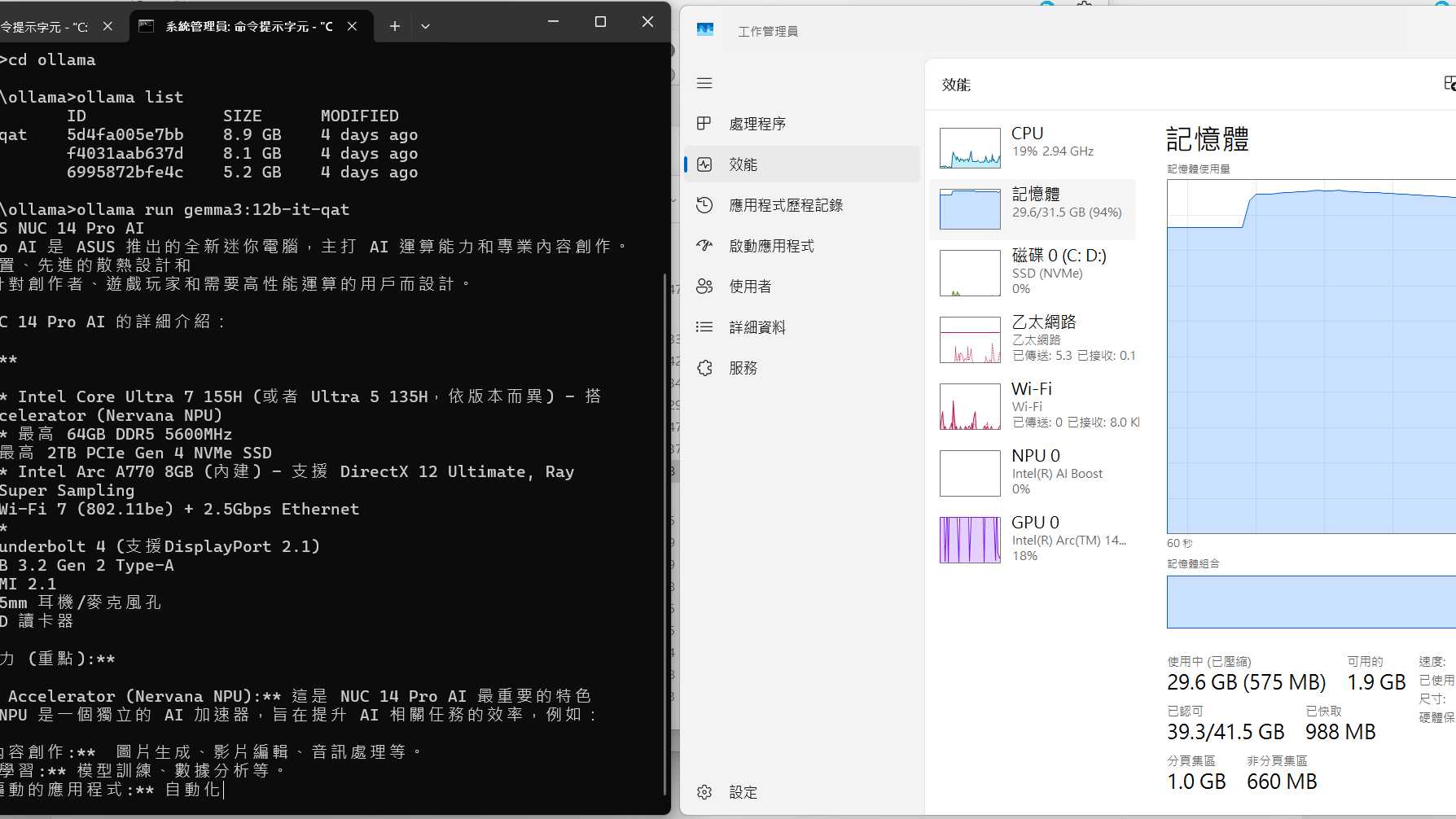Open the Users (使用者) page
Viewport: 1456px width, 819px height.
click(x=802, y=287)
